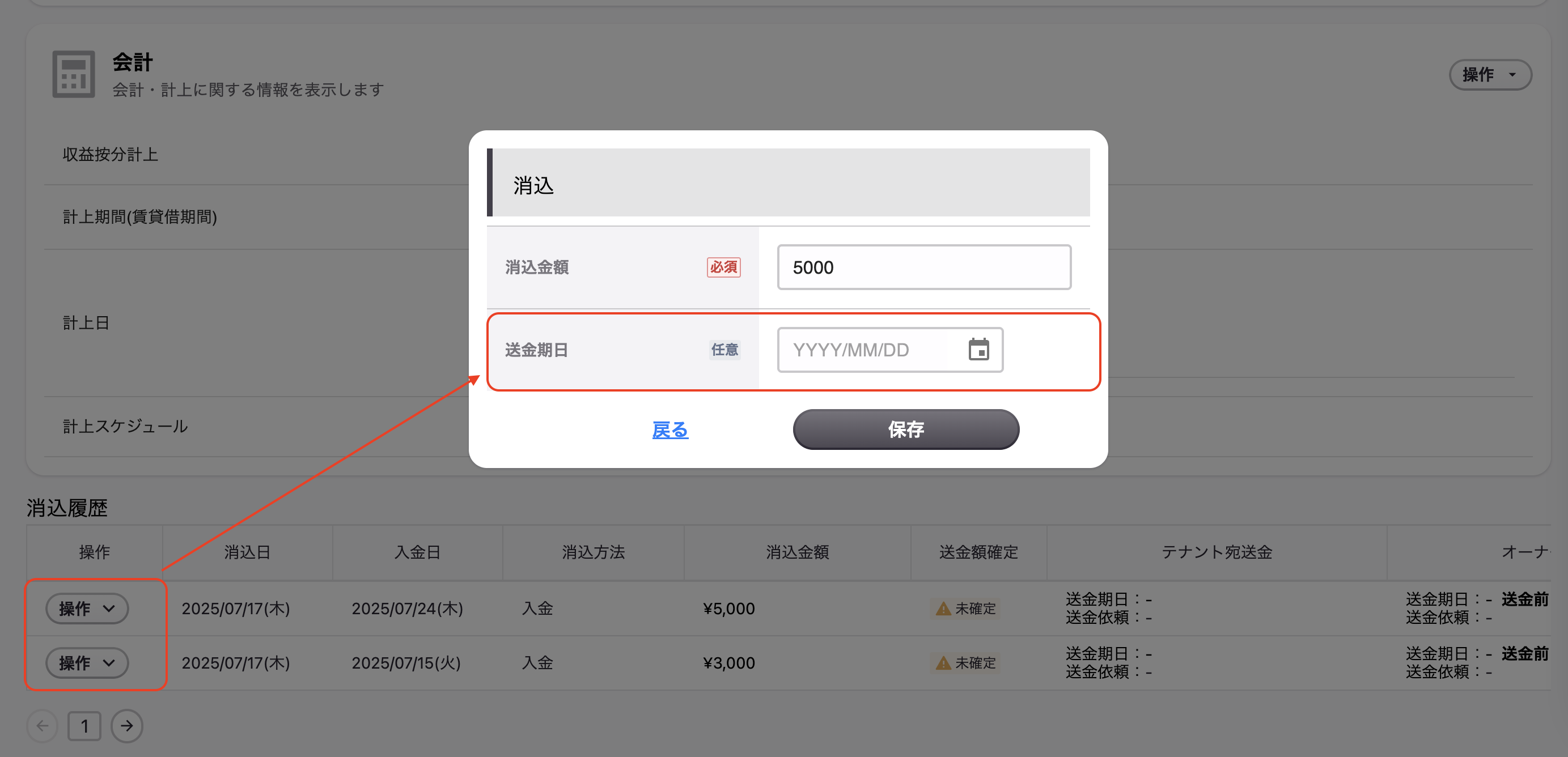Image resolution: width=1568 pixels, height=757 pixels.
Task: Click the 計上スケジュール row label
Action: click(x=125, y=426)
